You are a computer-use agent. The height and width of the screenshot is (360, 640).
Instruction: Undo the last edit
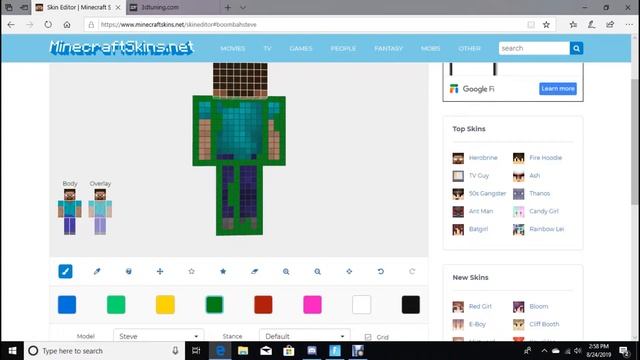(x=380, y=271)
